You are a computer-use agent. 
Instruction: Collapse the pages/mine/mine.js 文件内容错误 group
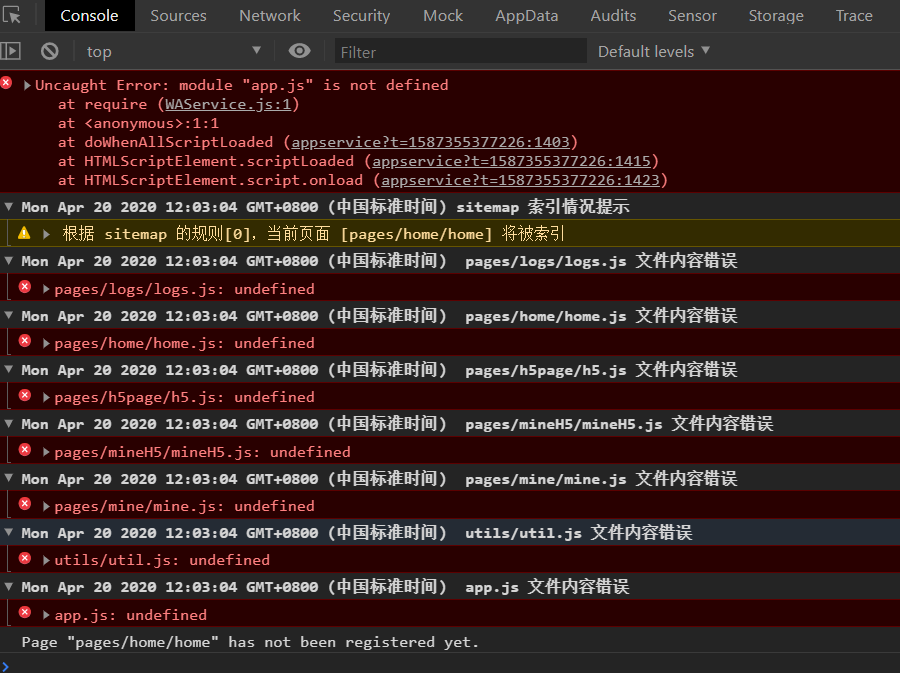(x=9, y=478)
